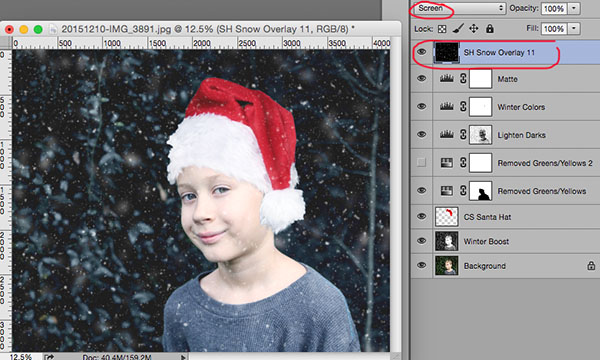This screenshot has height=360, width=600.
Task: Open the Fill slider dropdown arrow
Action: pyautogui.click(x=574, y=28)
